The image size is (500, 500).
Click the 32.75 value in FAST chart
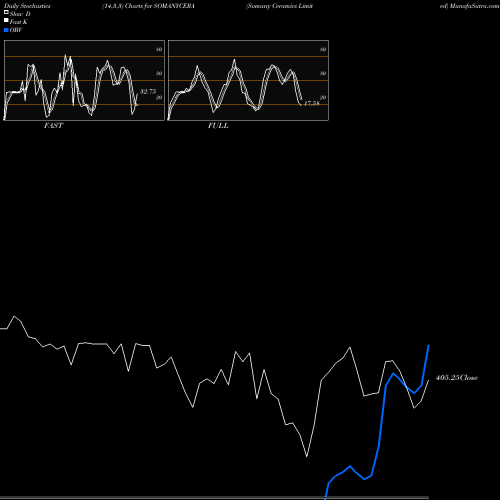[148, 91]
